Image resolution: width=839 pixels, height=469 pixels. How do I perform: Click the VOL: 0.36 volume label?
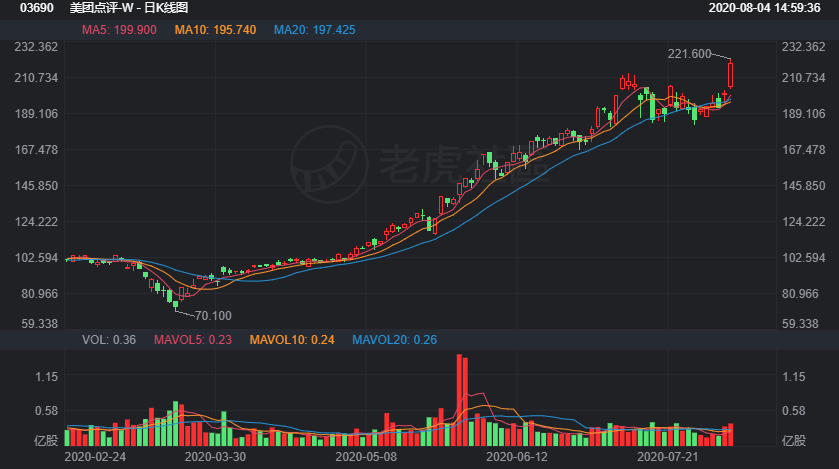click(109, 340)
